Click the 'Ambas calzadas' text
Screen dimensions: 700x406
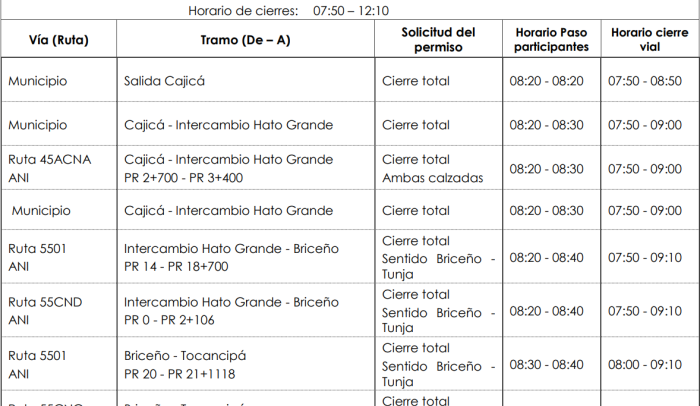[432, 178]
